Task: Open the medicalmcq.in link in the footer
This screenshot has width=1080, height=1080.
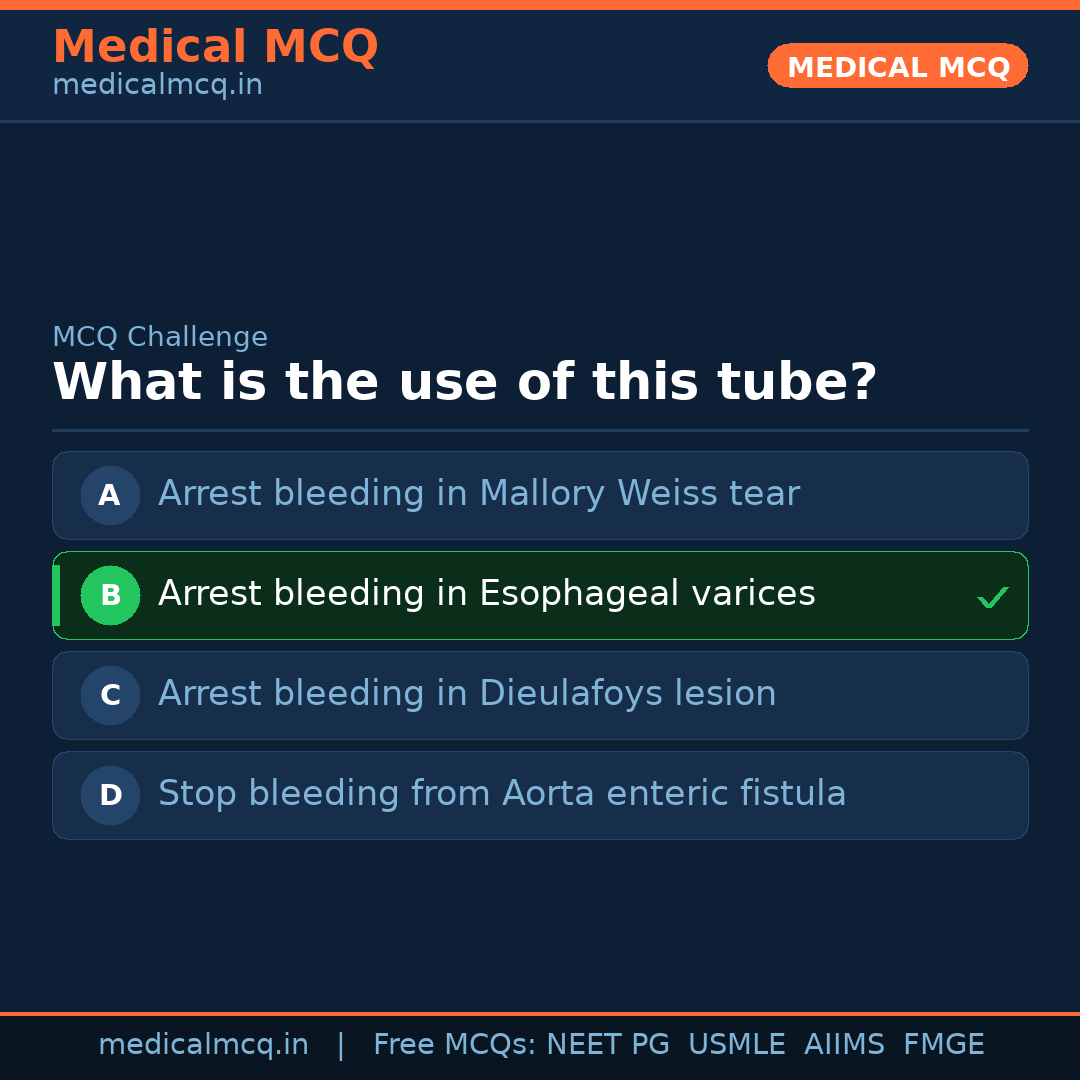Action: (203, 1045)
